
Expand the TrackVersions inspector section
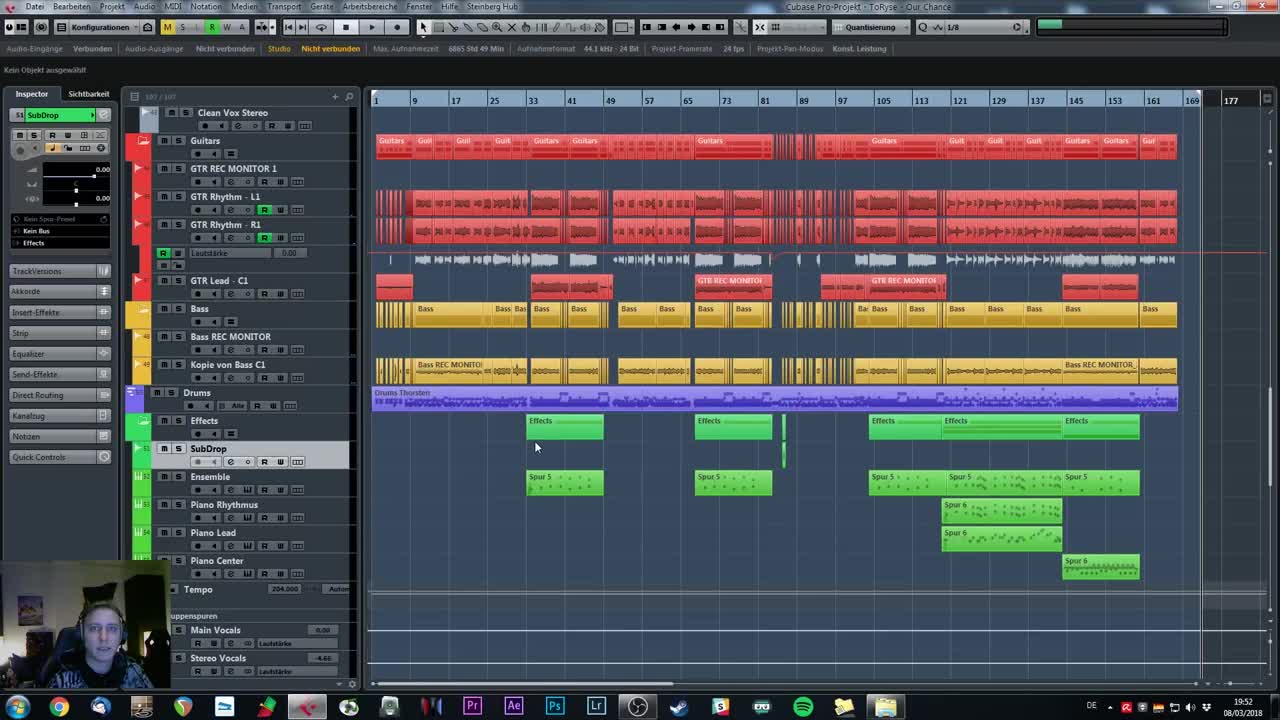click(60, 271)
